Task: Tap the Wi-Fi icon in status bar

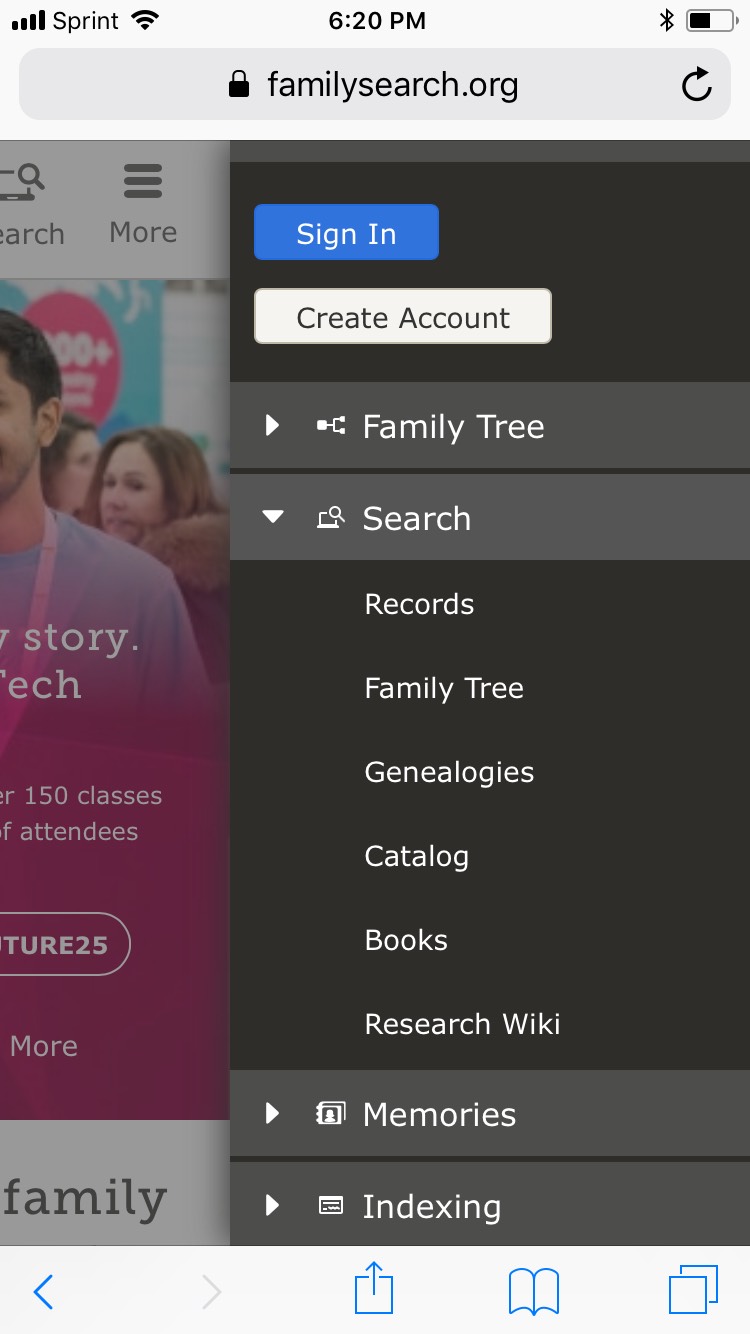Action: 146,20
